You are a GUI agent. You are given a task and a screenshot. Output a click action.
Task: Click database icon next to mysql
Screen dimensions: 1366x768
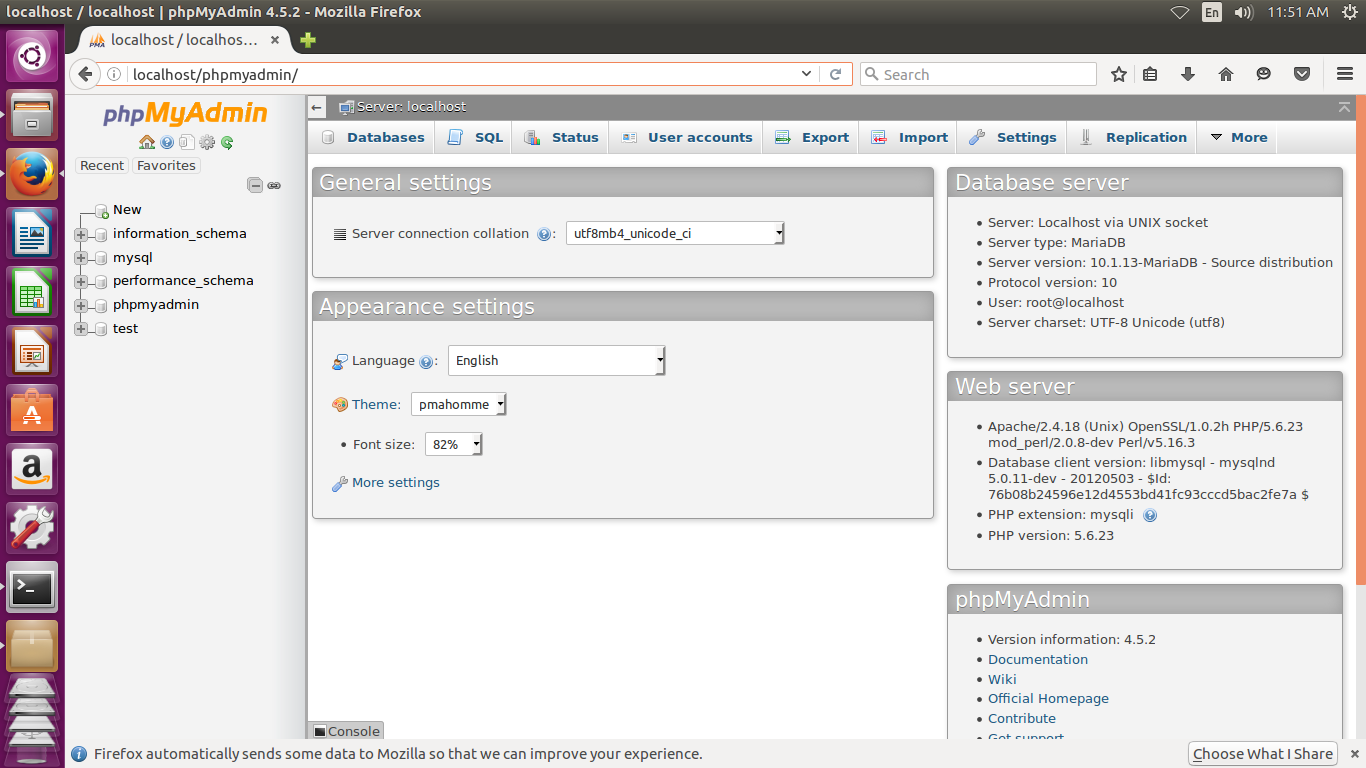(100, 258)
